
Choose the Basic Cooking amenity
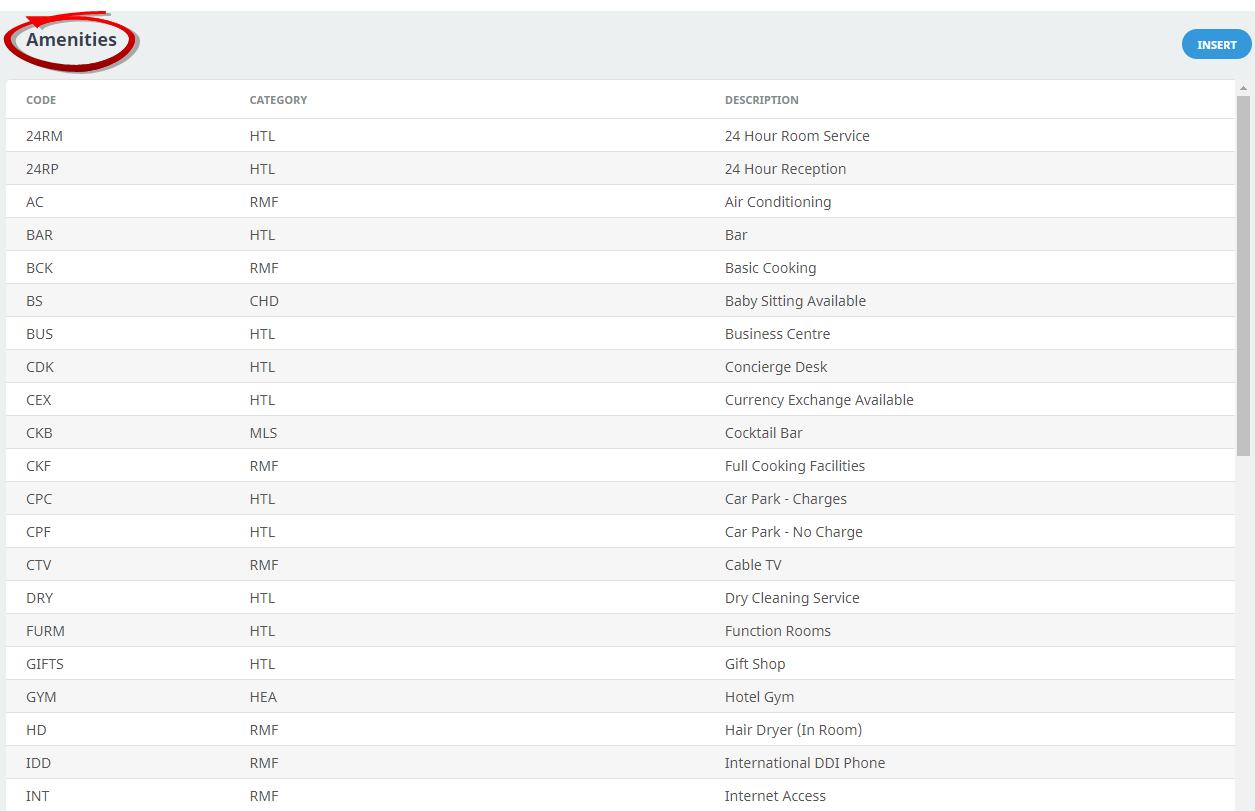tap(770, 268)
